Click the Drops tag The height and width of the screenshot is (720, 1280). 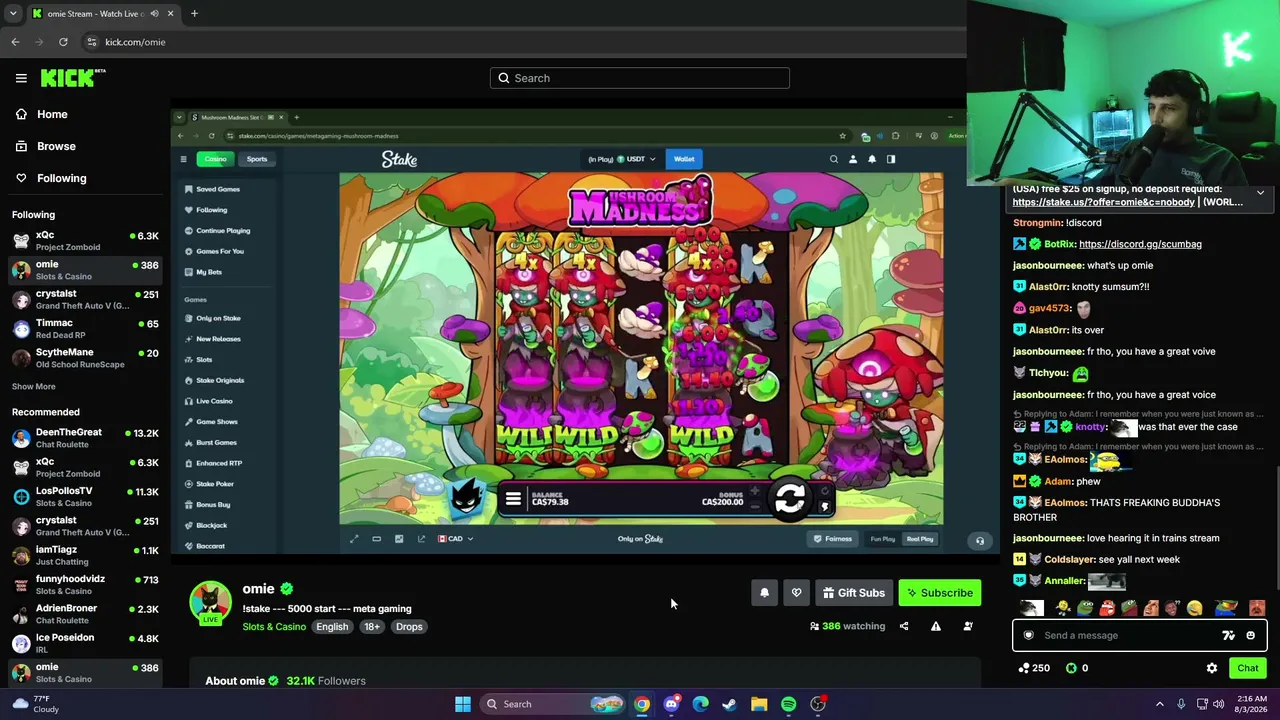409,627
